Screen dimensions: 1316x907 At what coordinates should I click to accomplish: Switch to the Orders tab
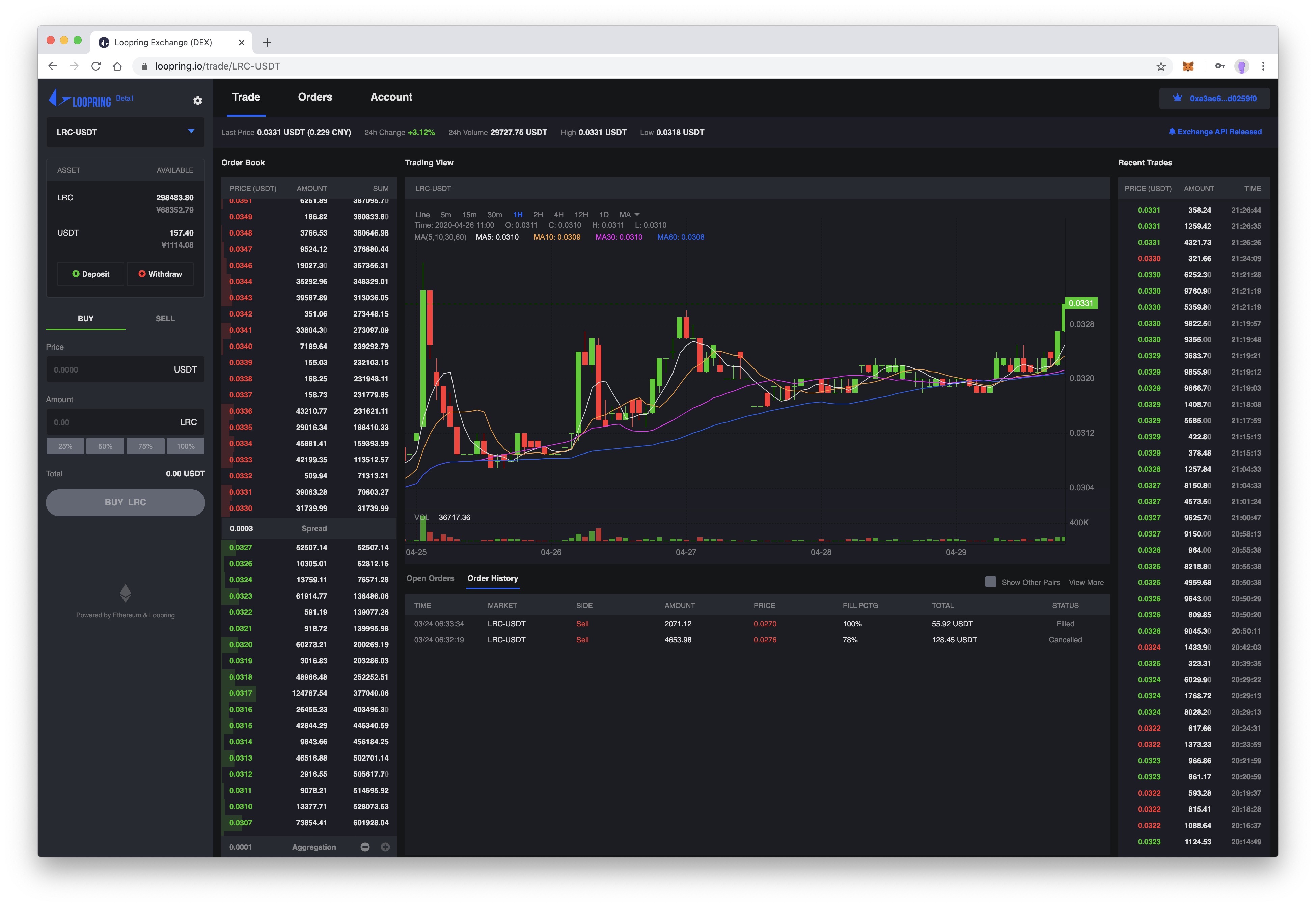click(315, 97)
